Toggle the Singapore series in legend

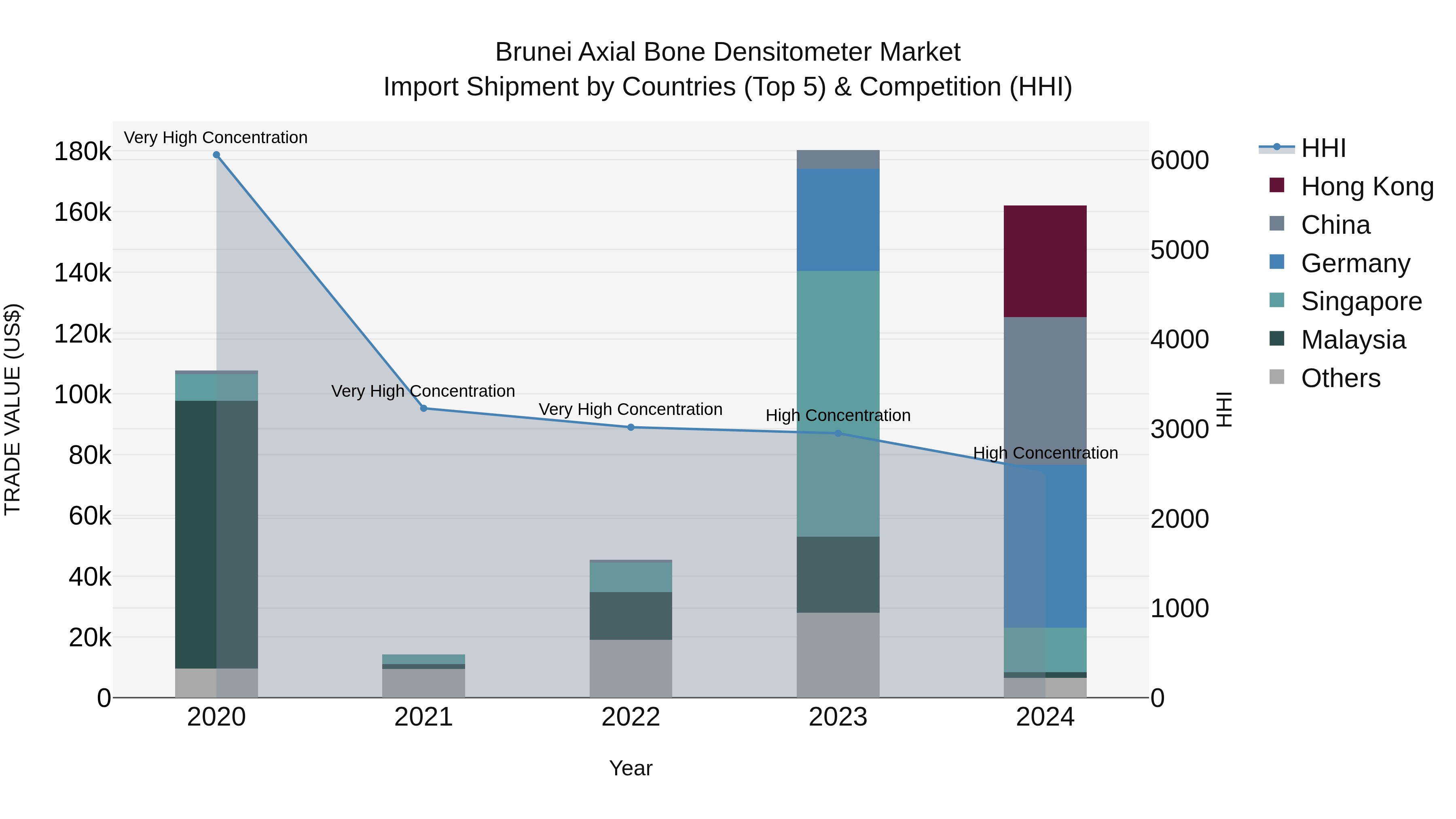point(1345,300)
